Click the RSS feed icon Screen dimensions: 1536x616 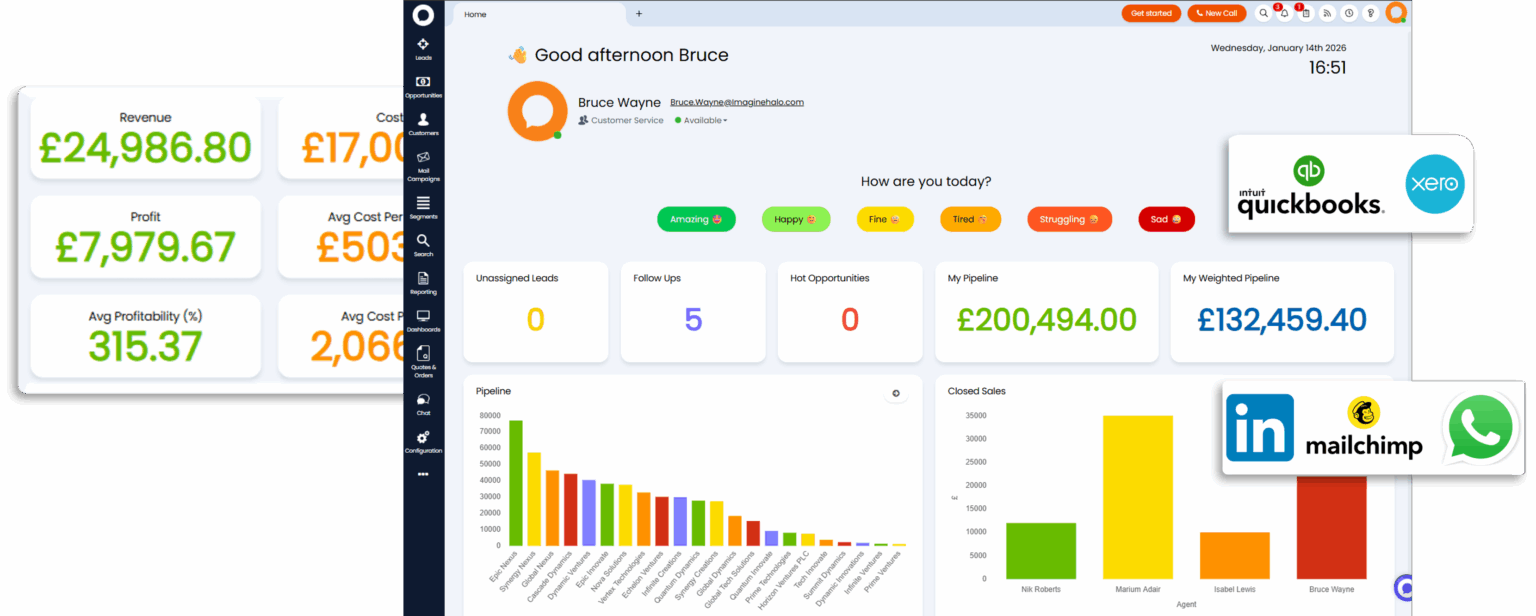[x=1327, y=13]
